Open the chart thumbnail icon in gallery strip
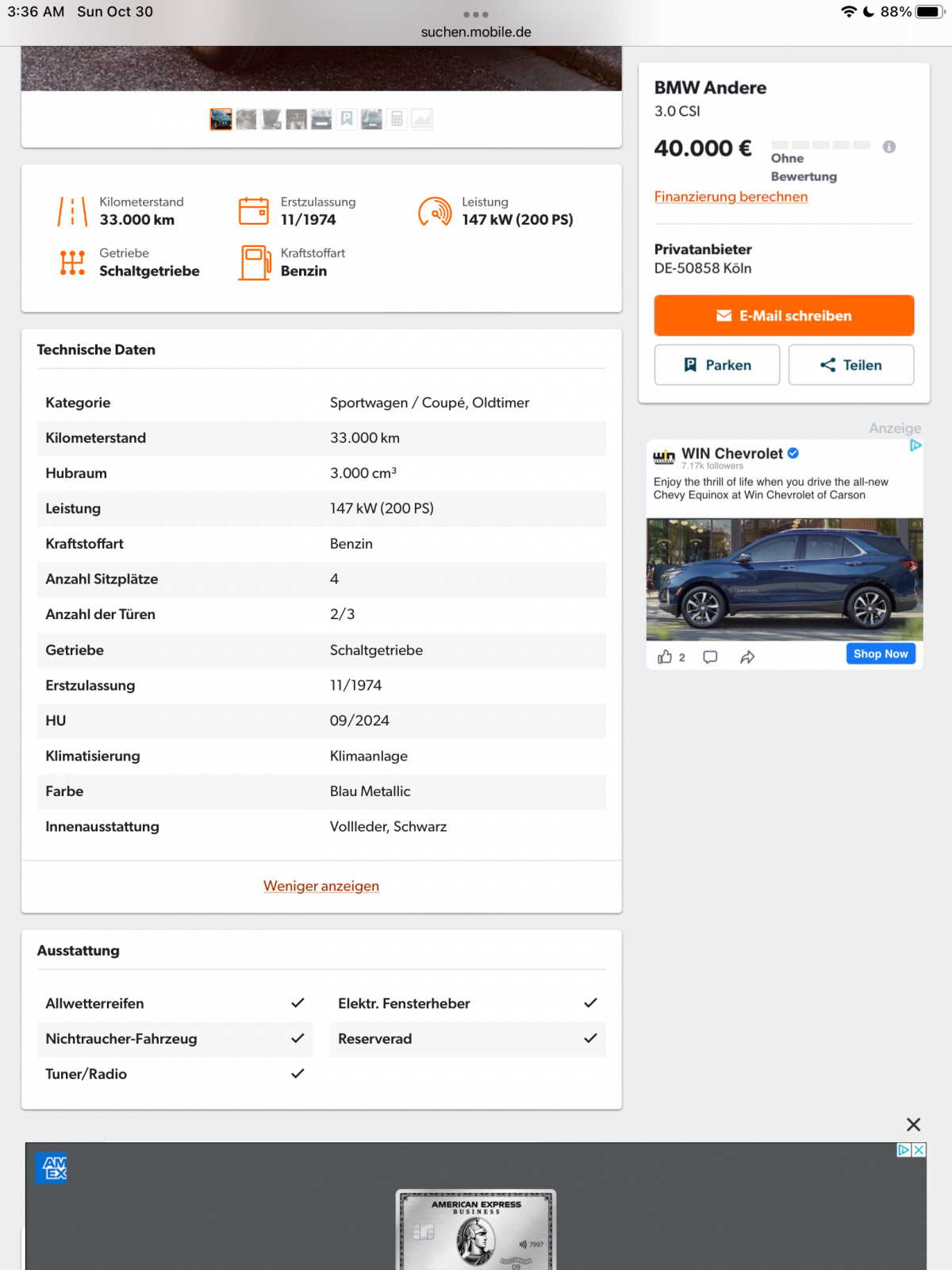The image size is (952, 1270). click(x=422, y=119)
